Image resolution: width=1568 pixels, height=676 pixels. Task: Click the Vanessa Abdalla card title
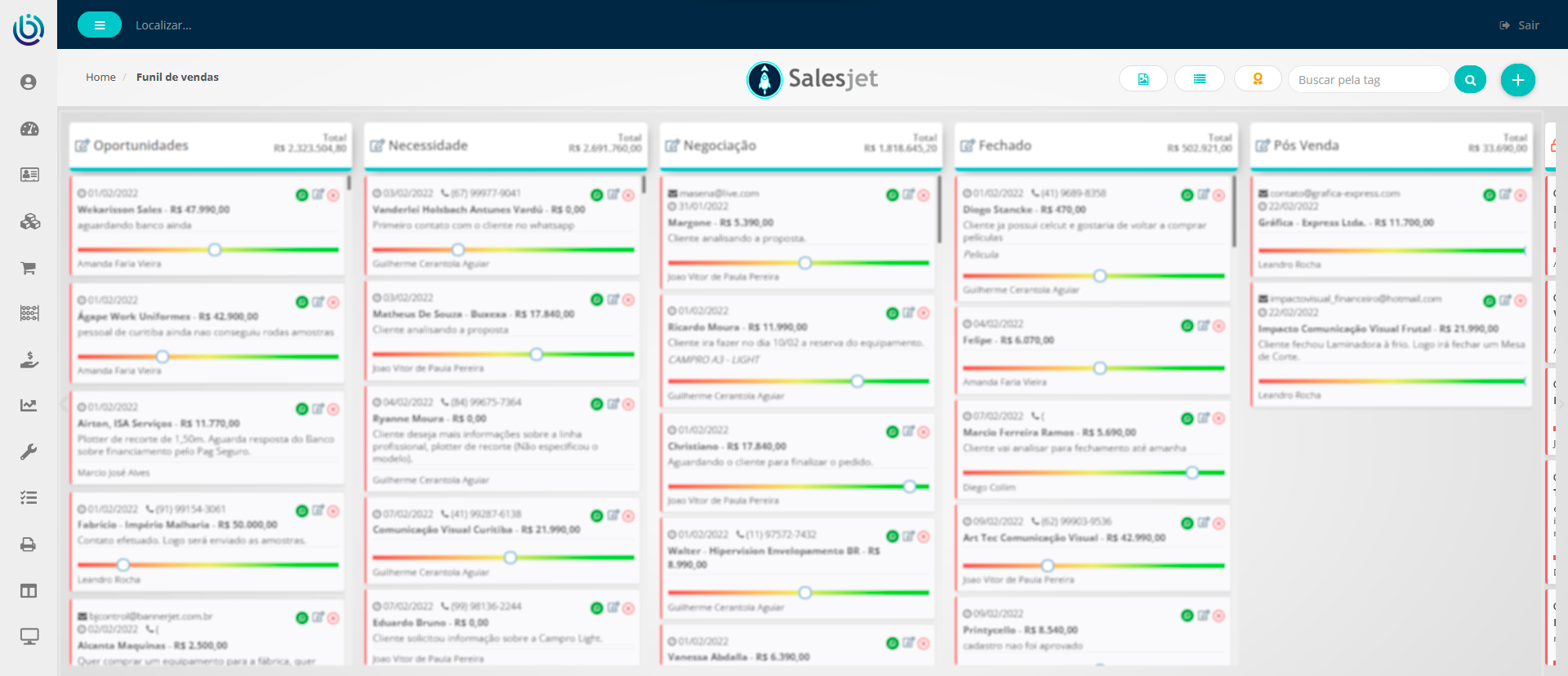coord(738,657)
